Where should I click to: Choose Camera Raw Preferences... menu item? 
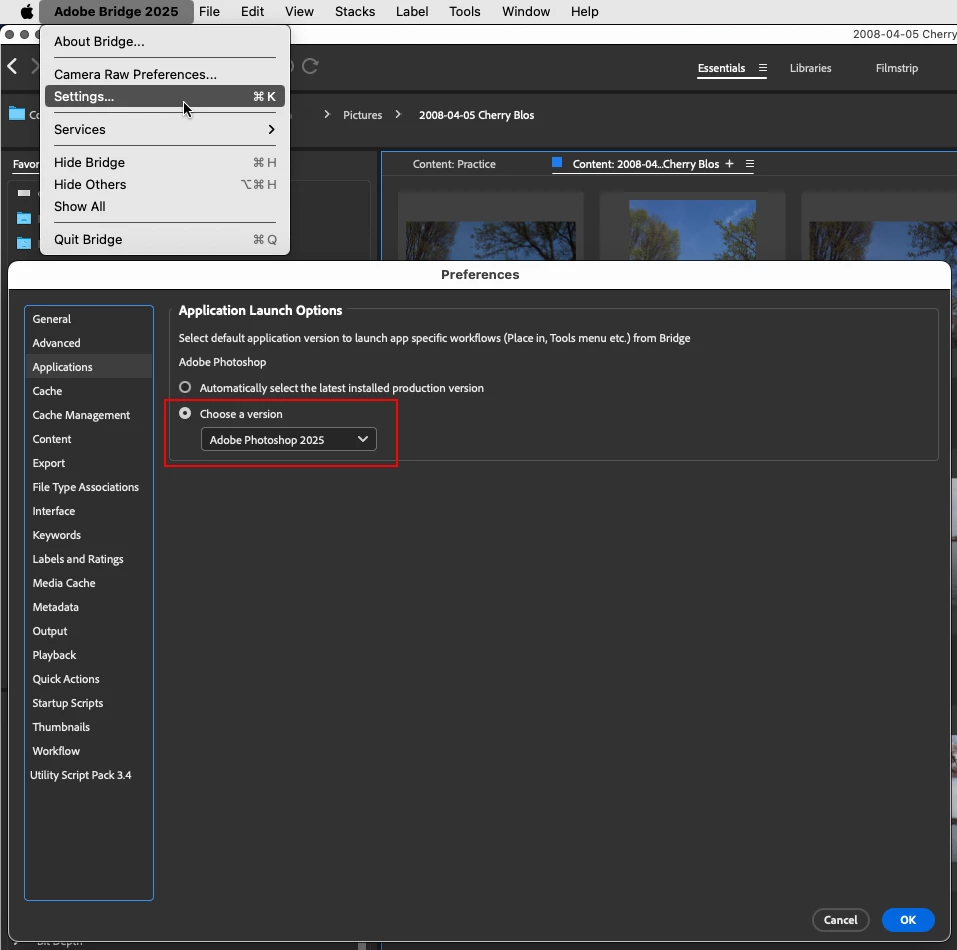click(x=165, y=74)
